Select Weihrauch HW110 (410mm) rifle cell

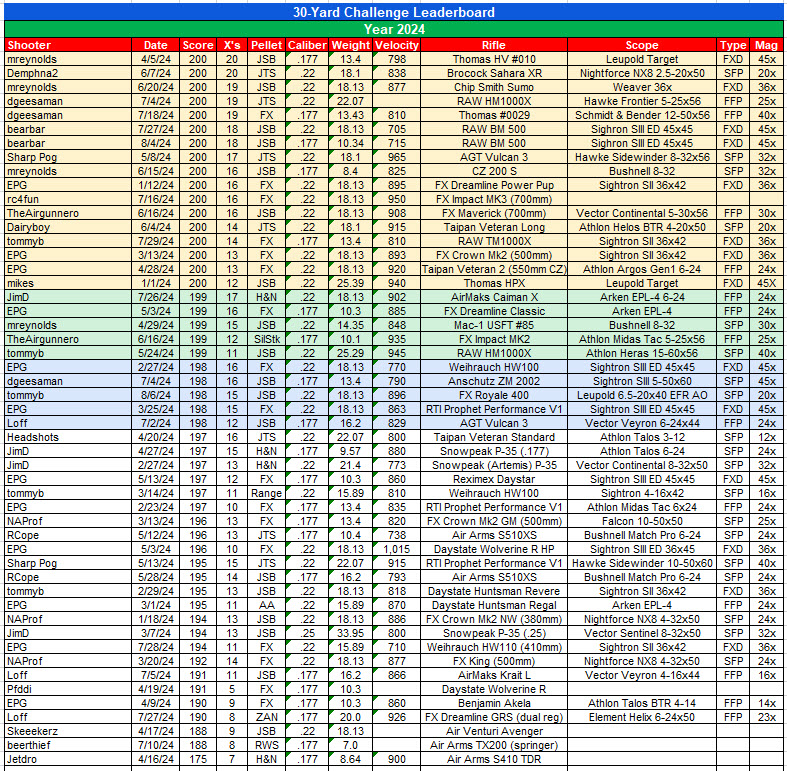494,647
